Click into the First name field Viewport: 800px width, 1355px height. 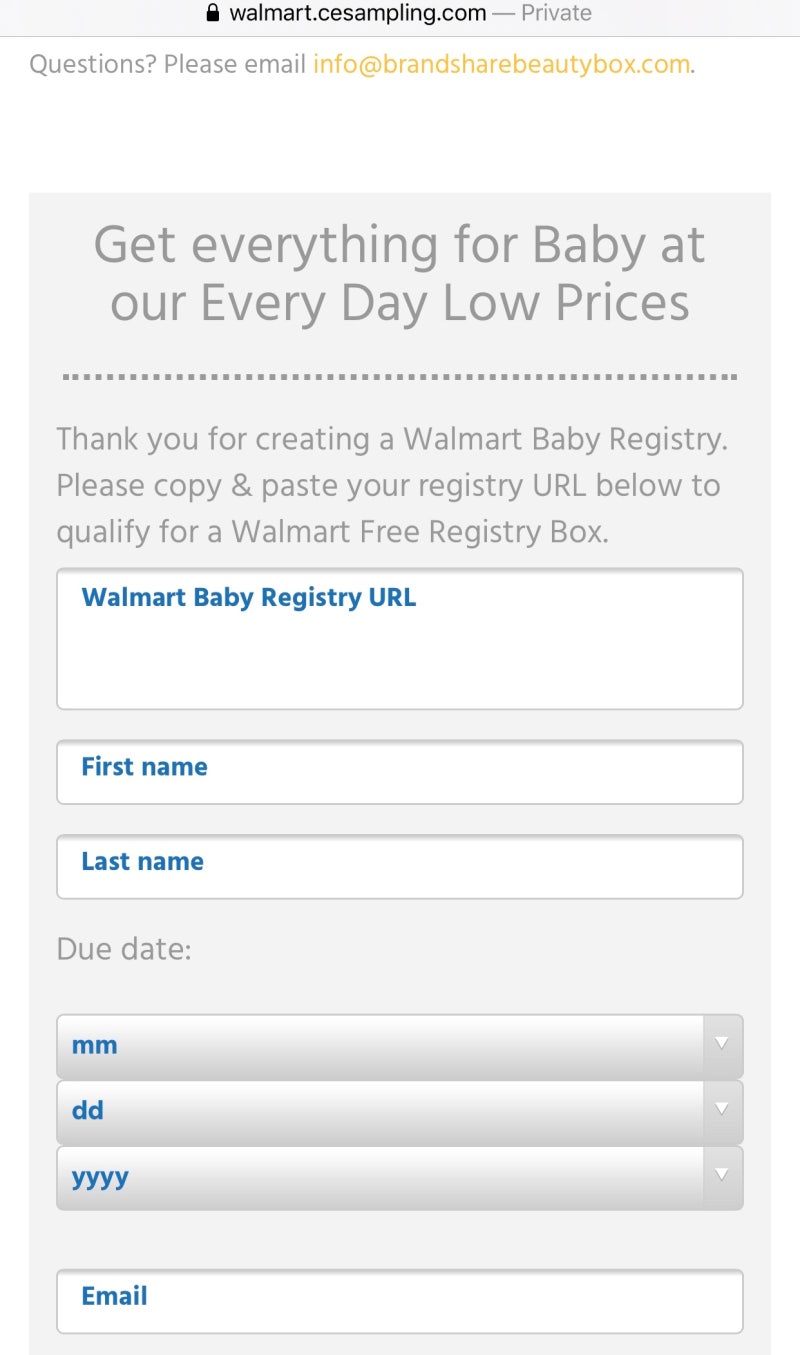400,772
